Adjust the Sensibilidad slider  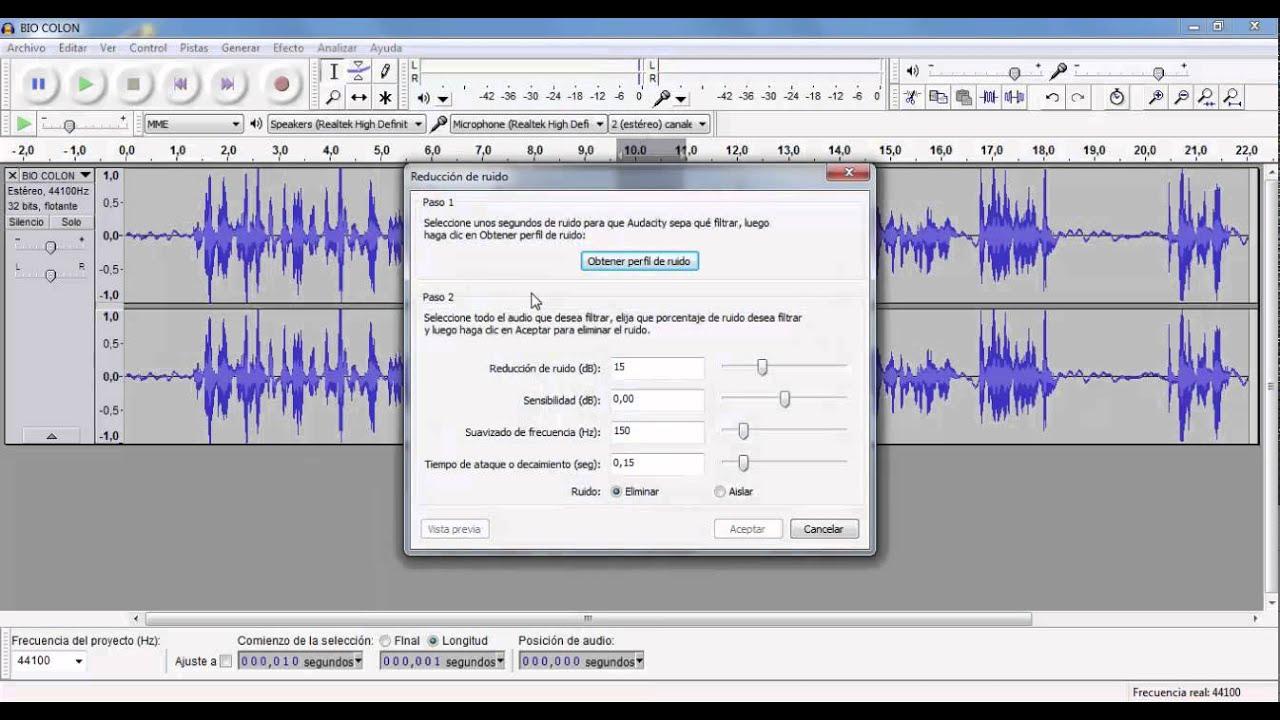coord(785,399)
